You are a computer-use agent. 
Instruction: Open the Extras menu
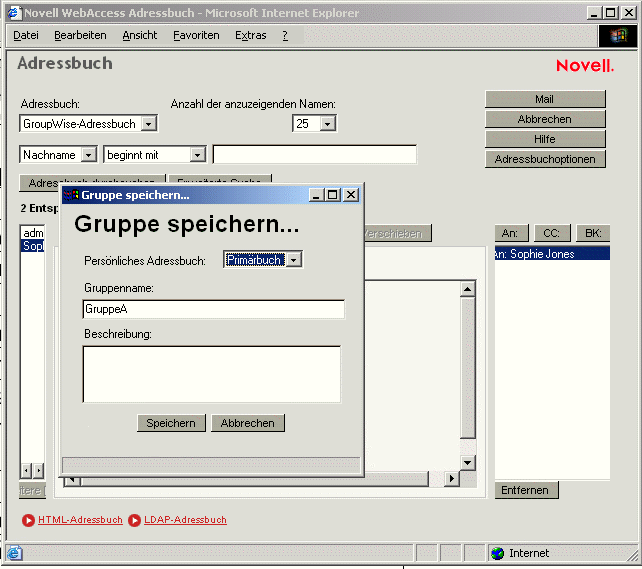(251, 35)
